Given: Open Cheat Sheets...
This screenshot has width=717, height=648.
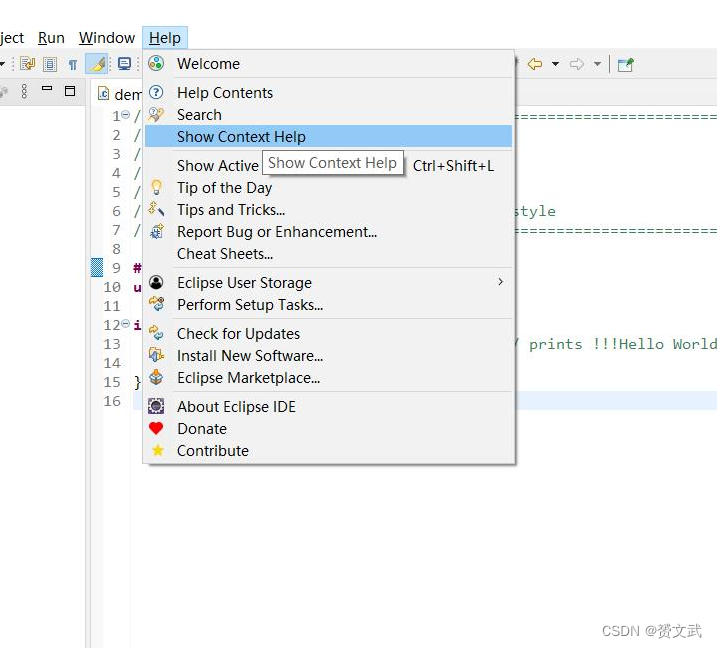Looking at the screenshot, I should coord(328,254).
